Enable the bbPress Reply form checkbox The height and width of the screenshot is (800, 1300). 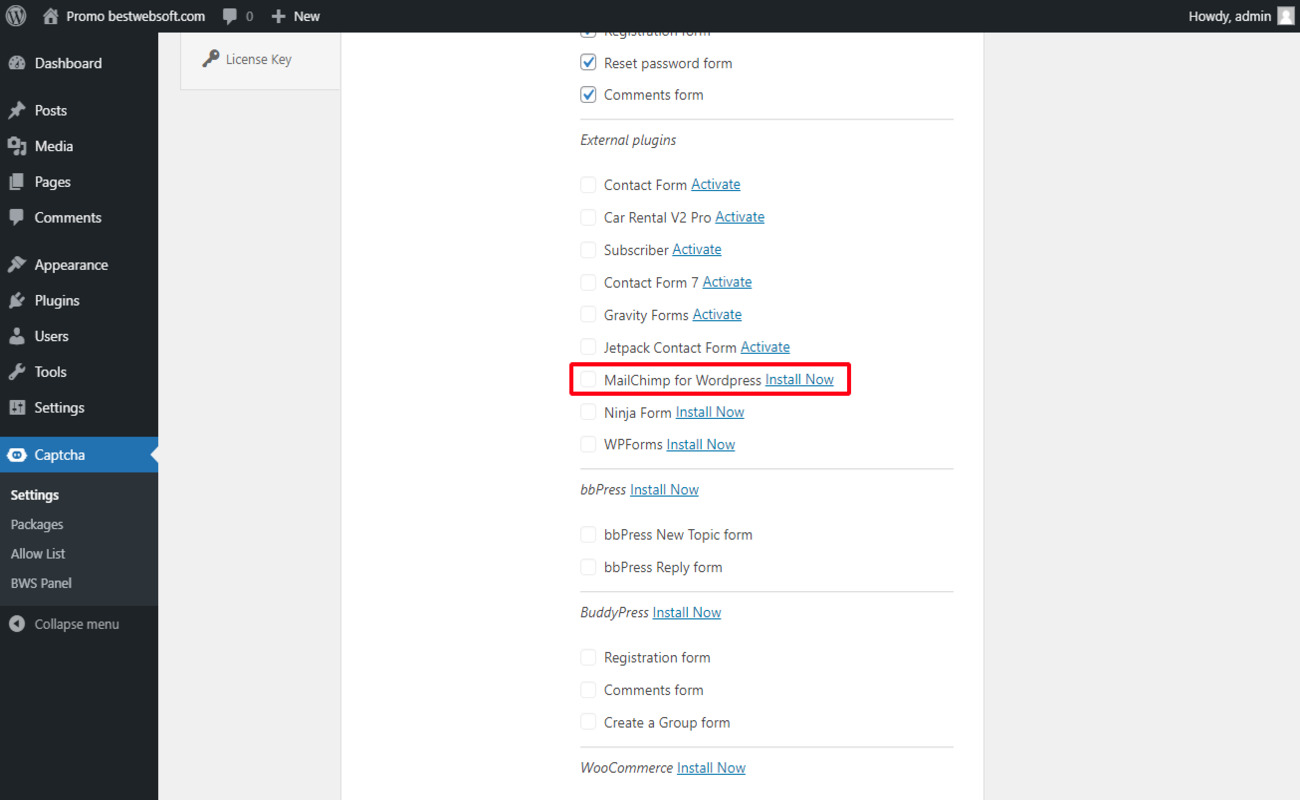(x=588, y=567)
